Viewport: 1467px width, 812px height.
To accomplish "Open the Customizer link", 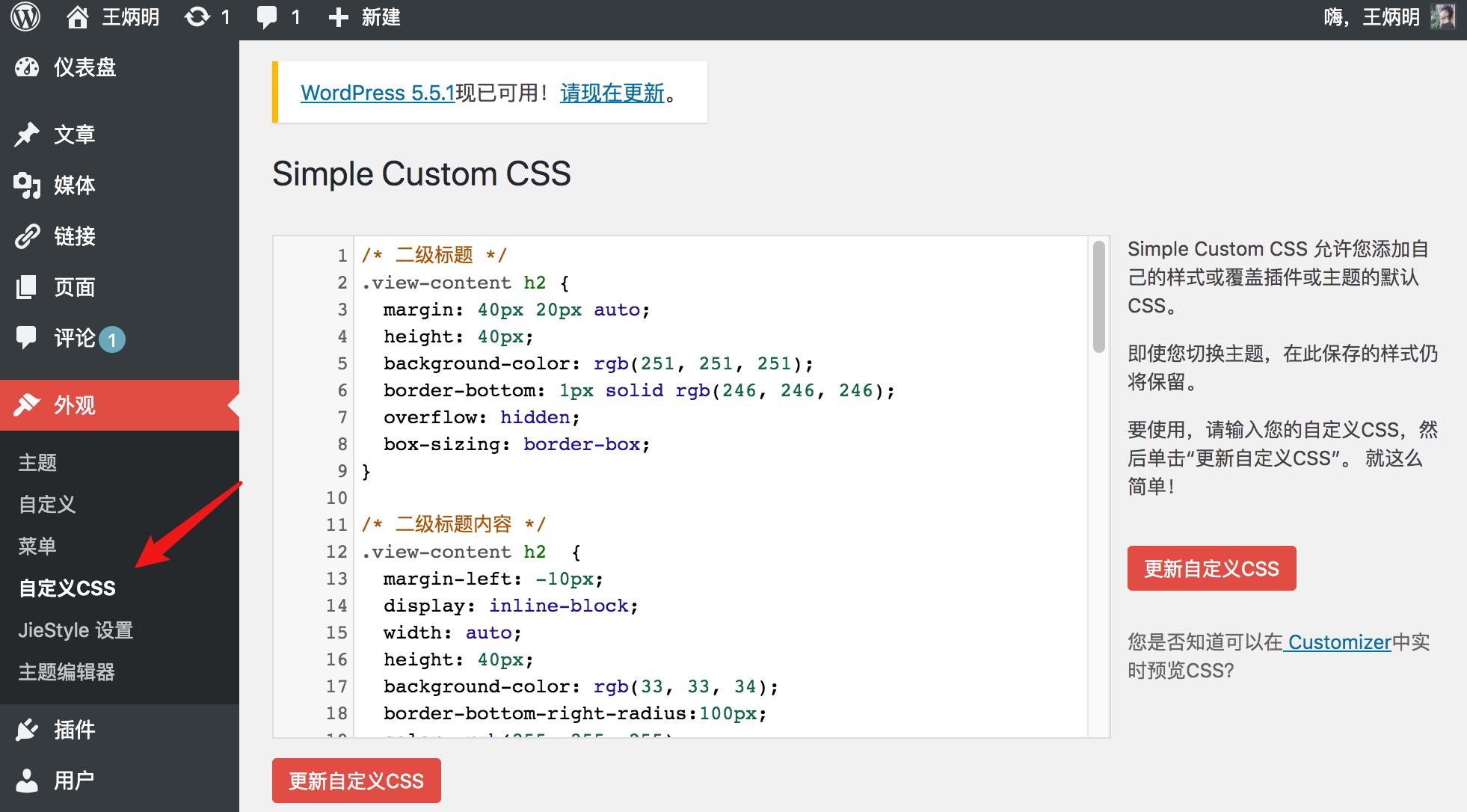I will (x=1338, y=642).
